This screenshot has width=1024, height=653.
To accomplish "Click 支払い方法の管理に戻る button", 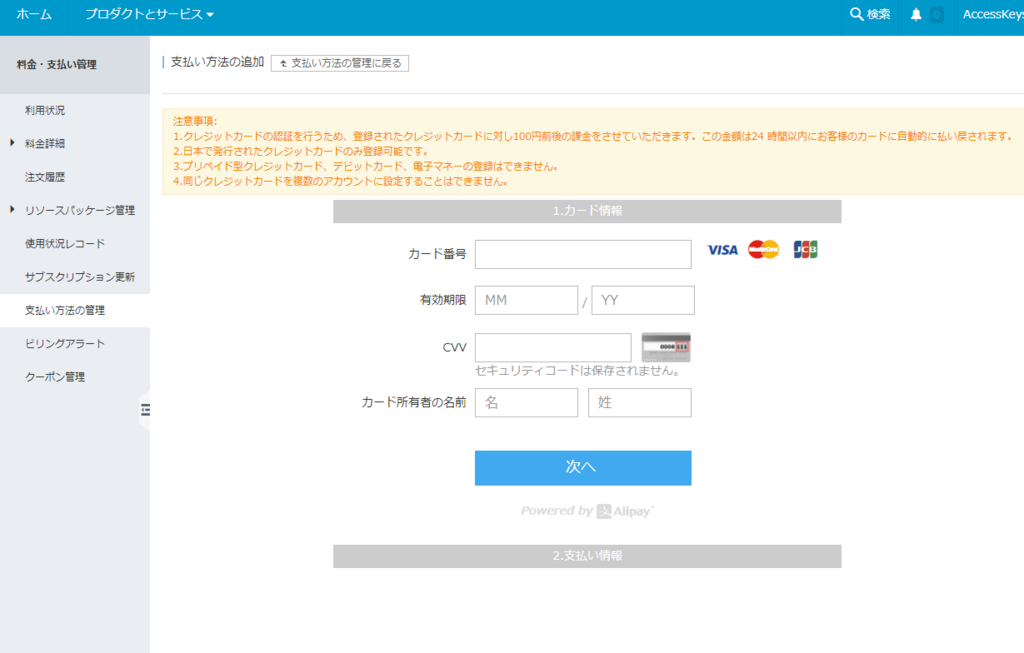I will pyautogui.click(x=340, y=63).
